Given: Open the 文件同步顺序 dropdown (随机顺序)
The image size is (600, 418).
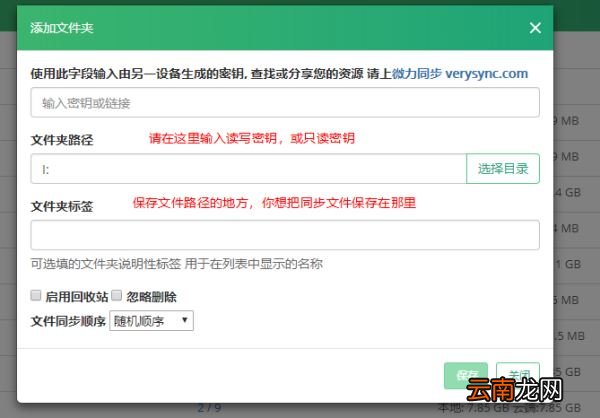Looking at the screenshot, I should pyautogui.click(x=152, y=321).
